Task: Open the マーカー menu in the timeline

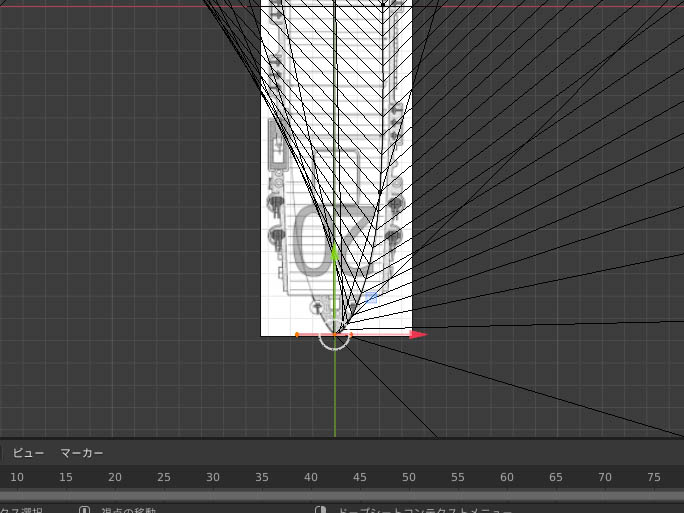Action: [82, 453]
